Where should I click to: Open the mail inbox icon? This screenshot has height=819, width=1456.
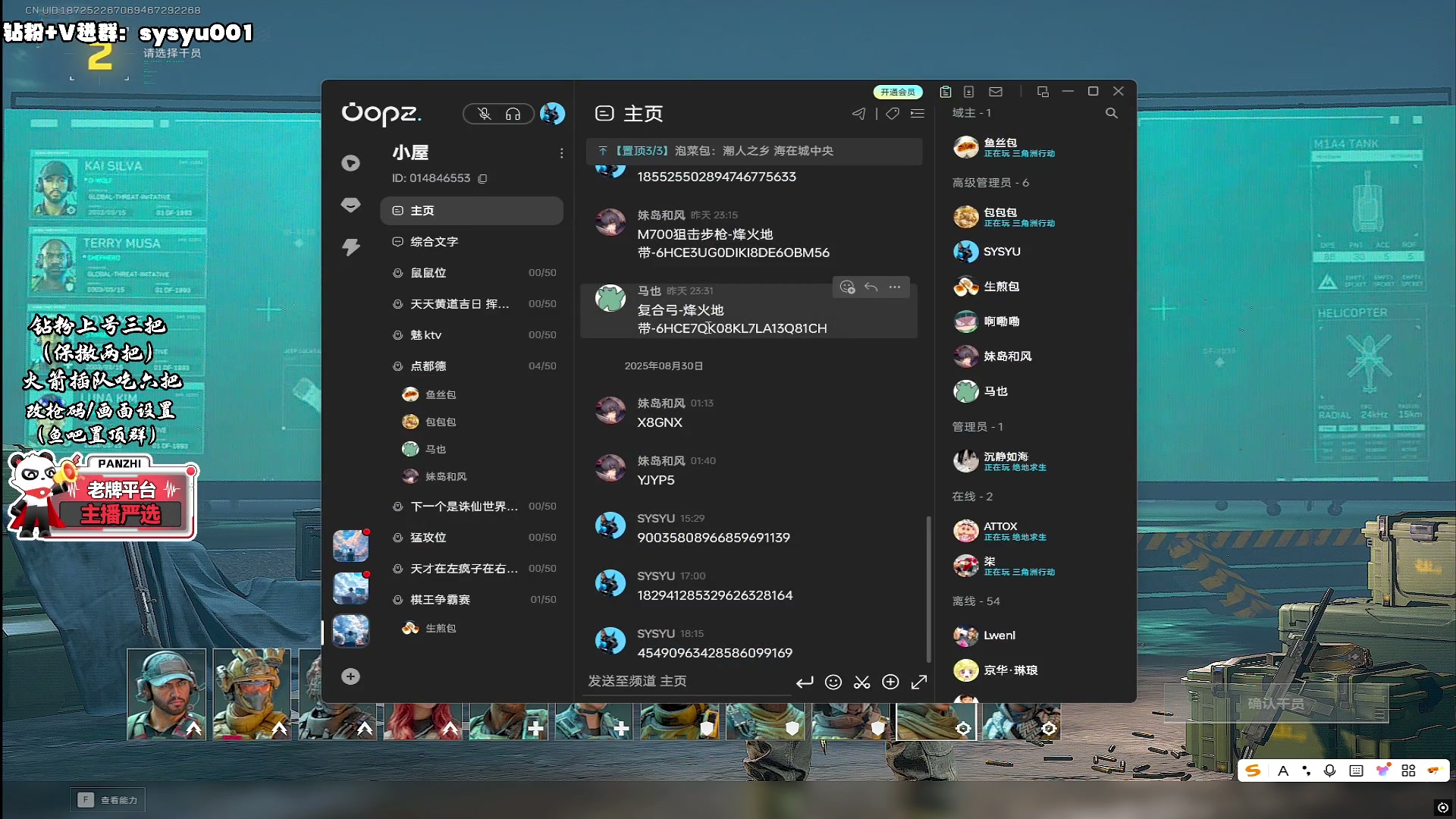(996, 92)
